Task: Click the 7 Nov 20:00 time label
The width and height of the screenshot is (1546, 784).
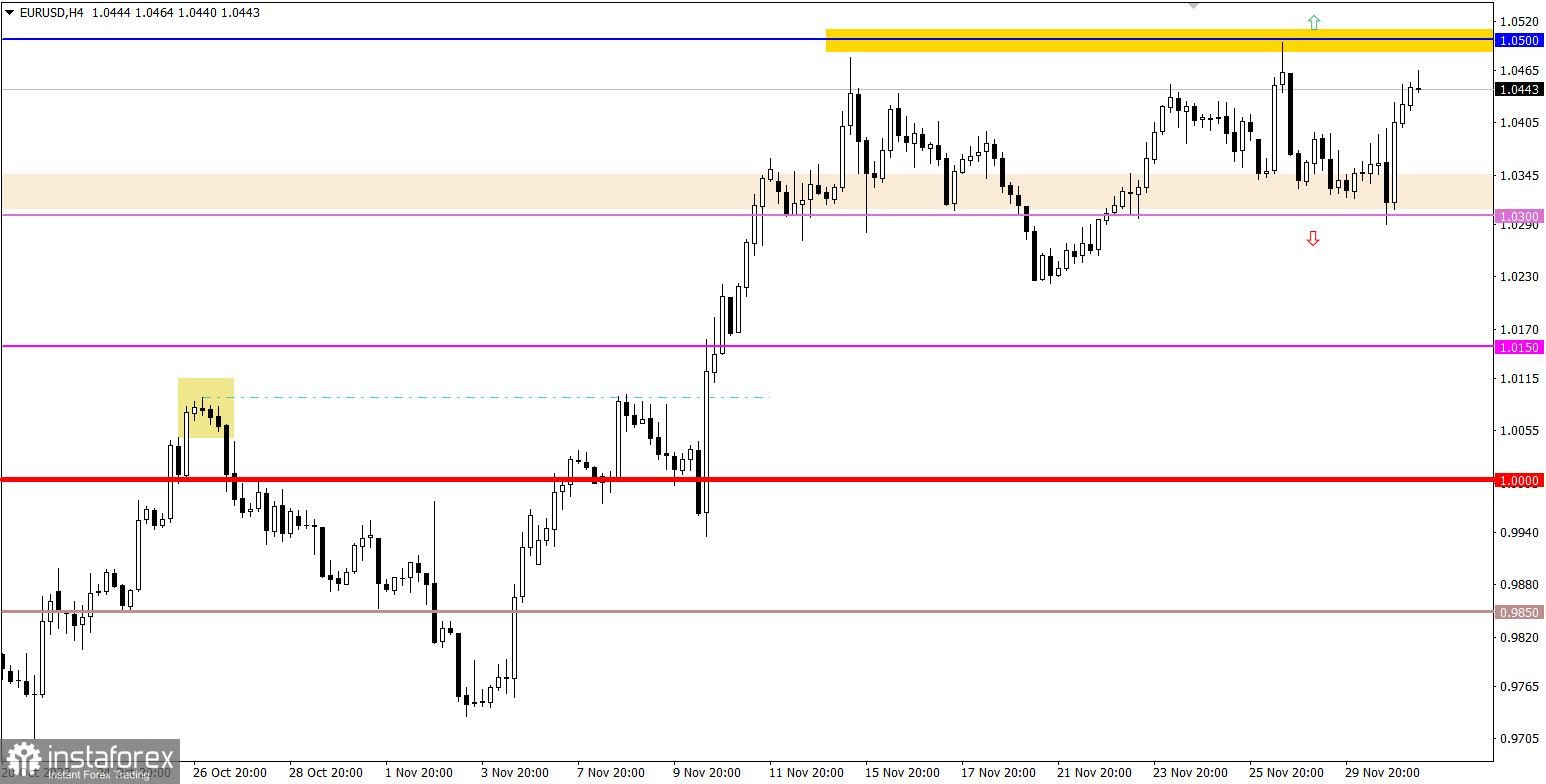Action: [611, 773]
